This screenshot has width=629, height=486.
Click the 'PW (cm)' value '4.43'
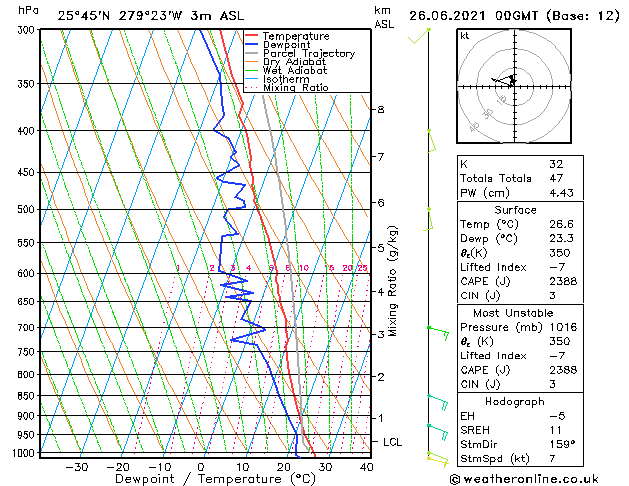(562, 193)
